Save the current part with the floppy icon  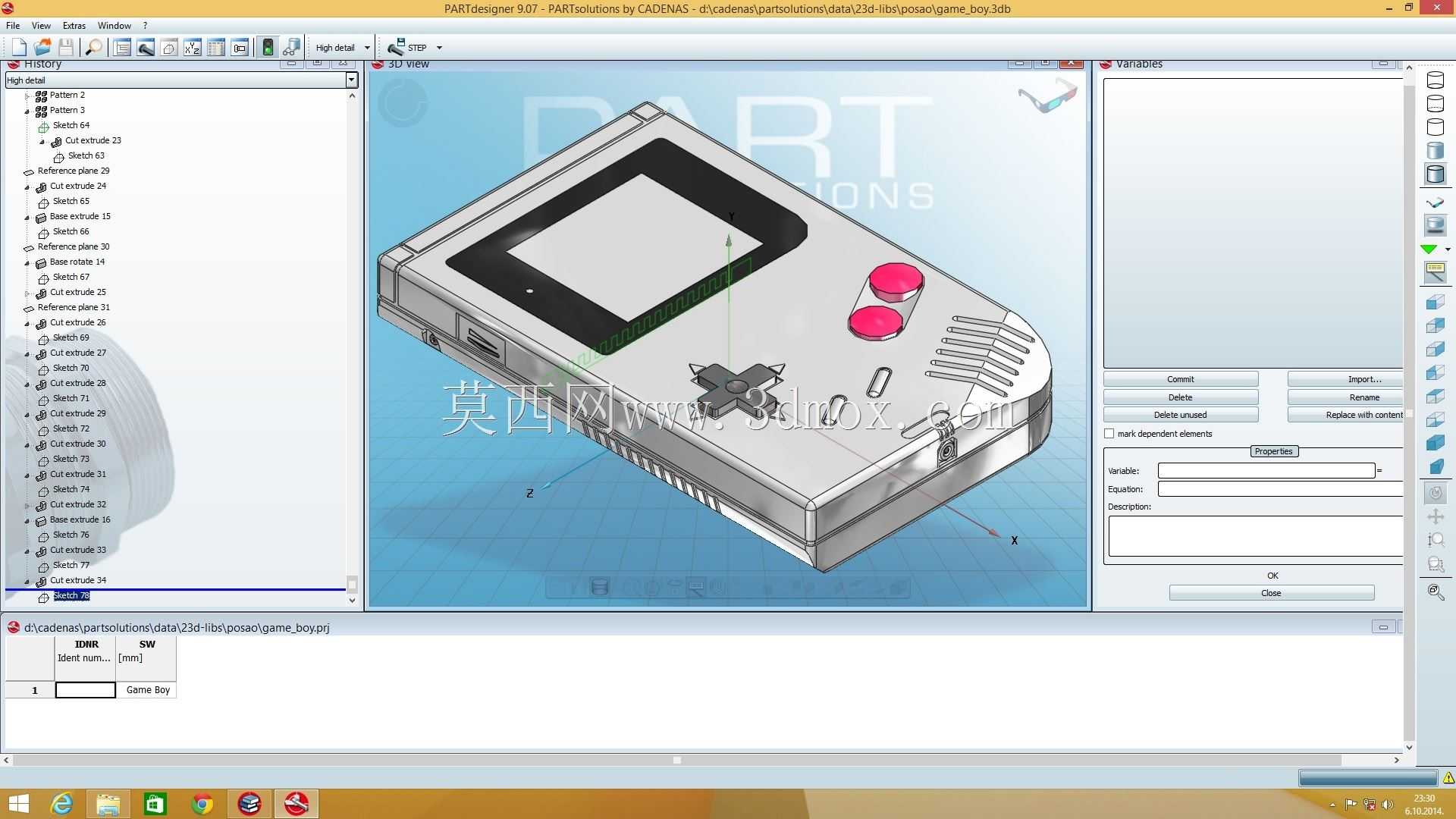pos(67,48)
